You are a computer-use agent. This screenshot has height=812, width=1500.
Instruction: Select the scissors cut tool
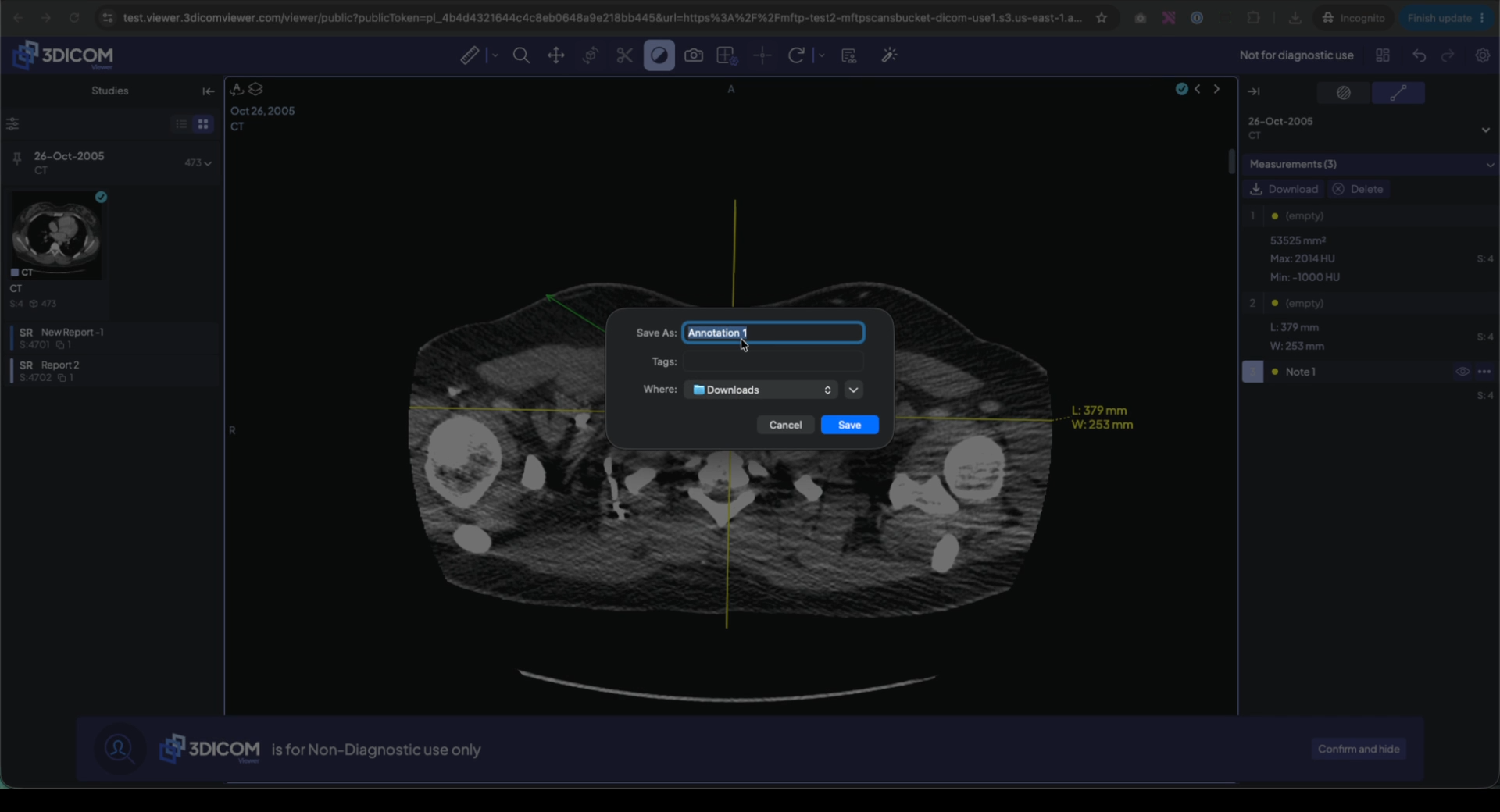tap(625, 55)
